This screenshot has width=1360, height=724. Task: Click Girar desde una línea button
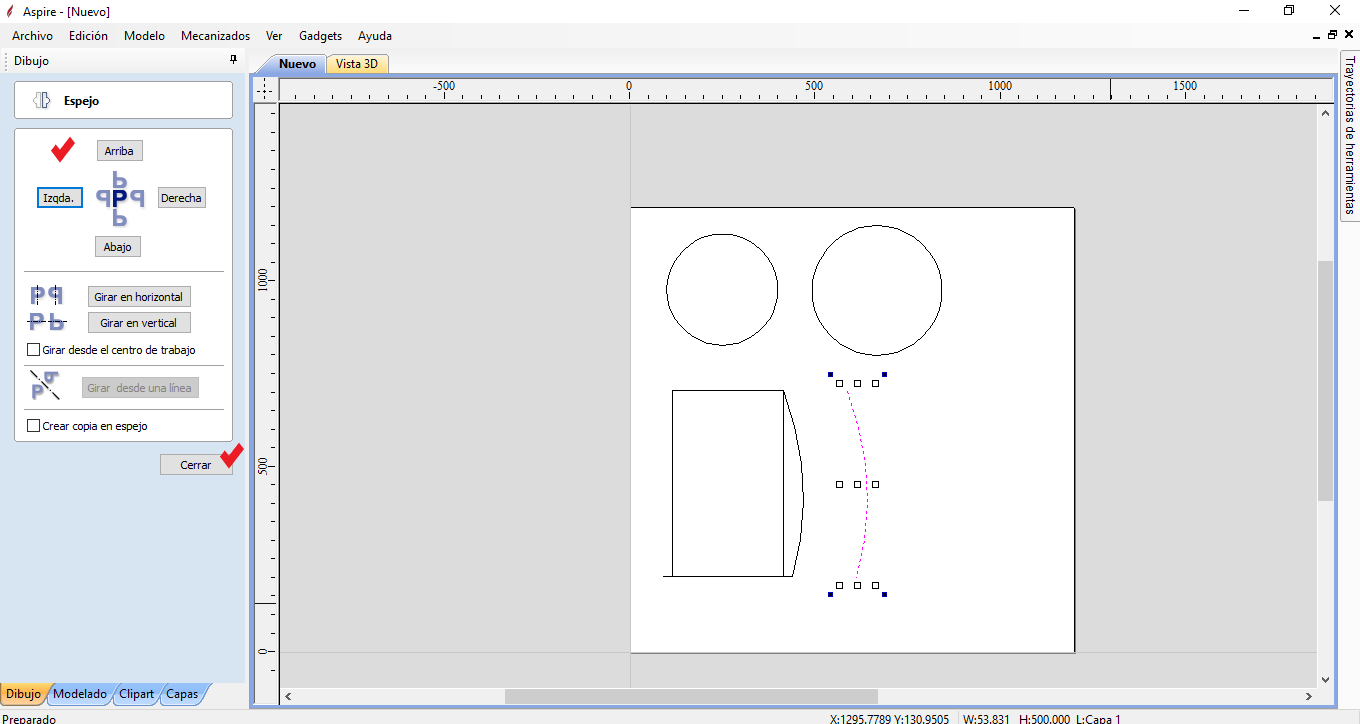[141, 388]
